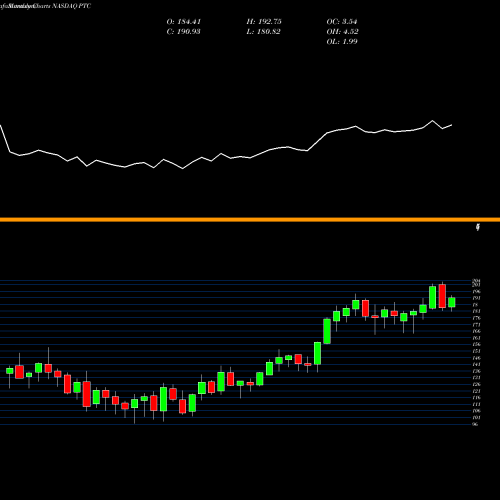
Task: Click the high price value H: 192.75
Action: coord(264,22)
